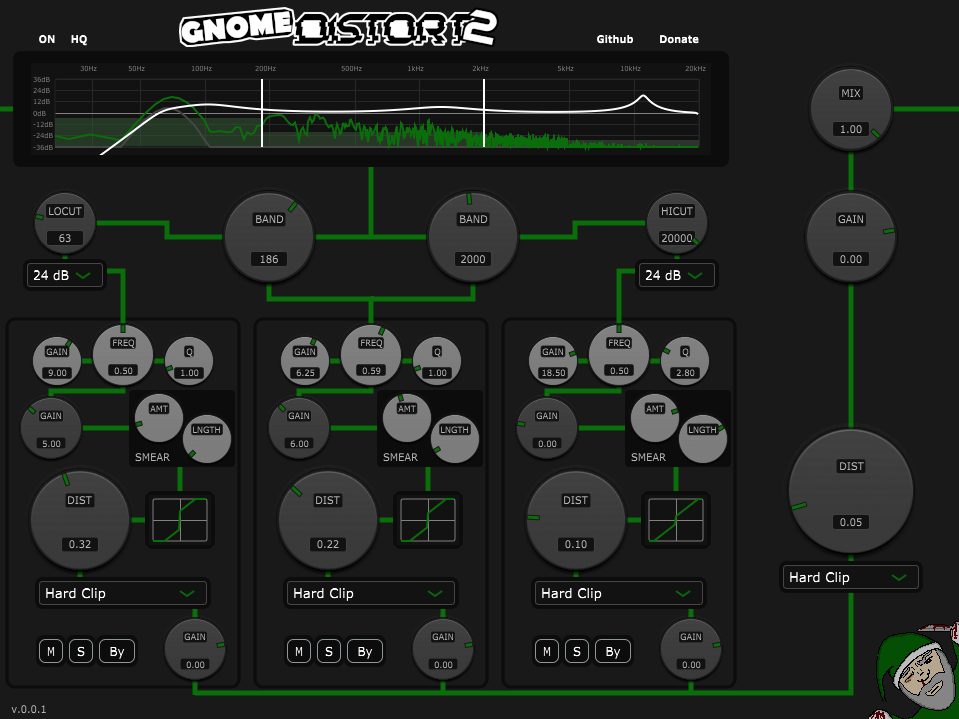Click the gnome mascot image

(916, 671)
